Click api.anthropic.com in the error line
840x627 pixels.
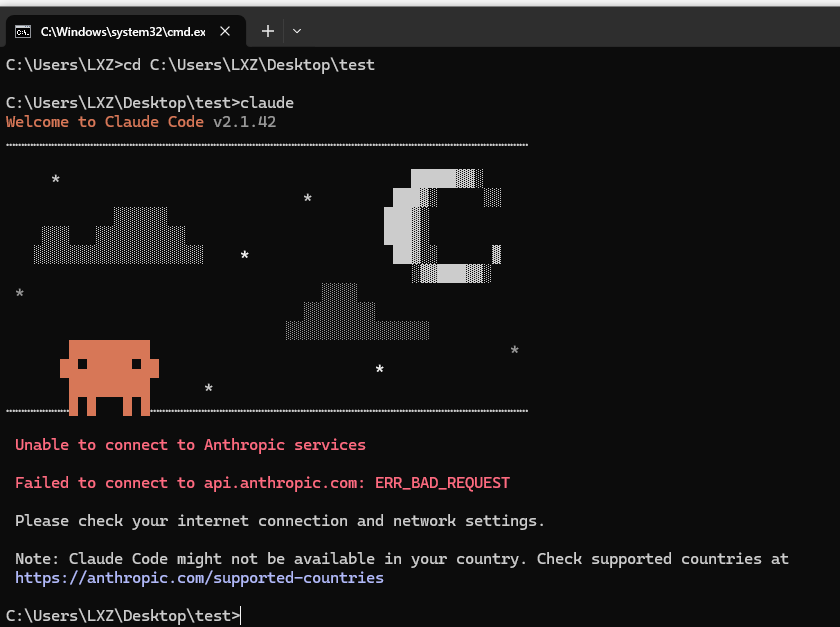[x=281, y=483]
